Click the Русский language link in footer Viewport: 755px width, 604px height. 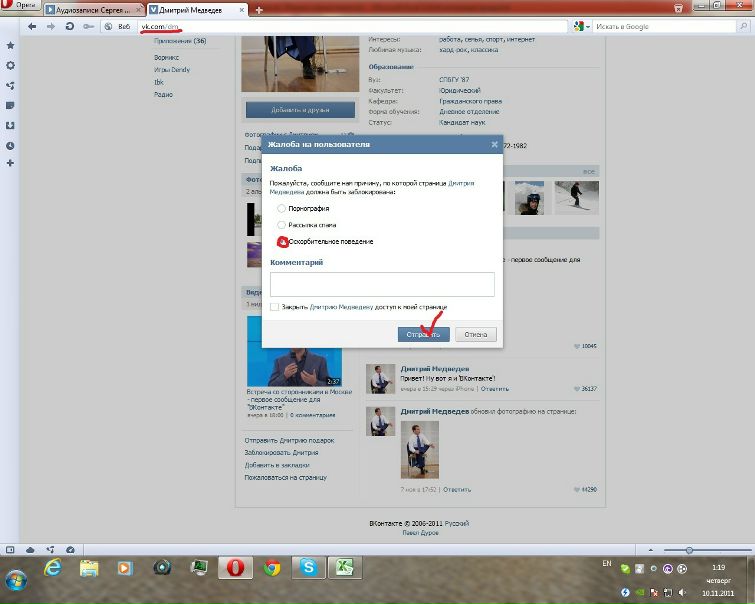coord(457,523)
